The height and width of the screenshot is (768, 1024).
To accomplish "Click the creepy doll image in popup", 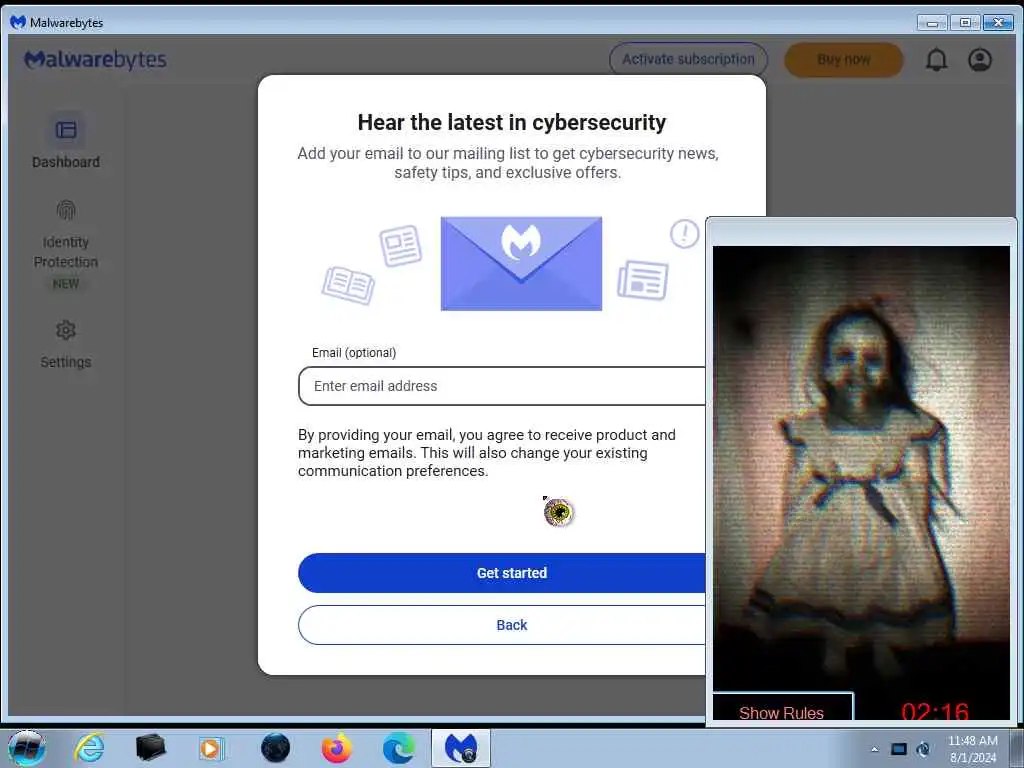I will pyautogui.click(x=861, y=468).
